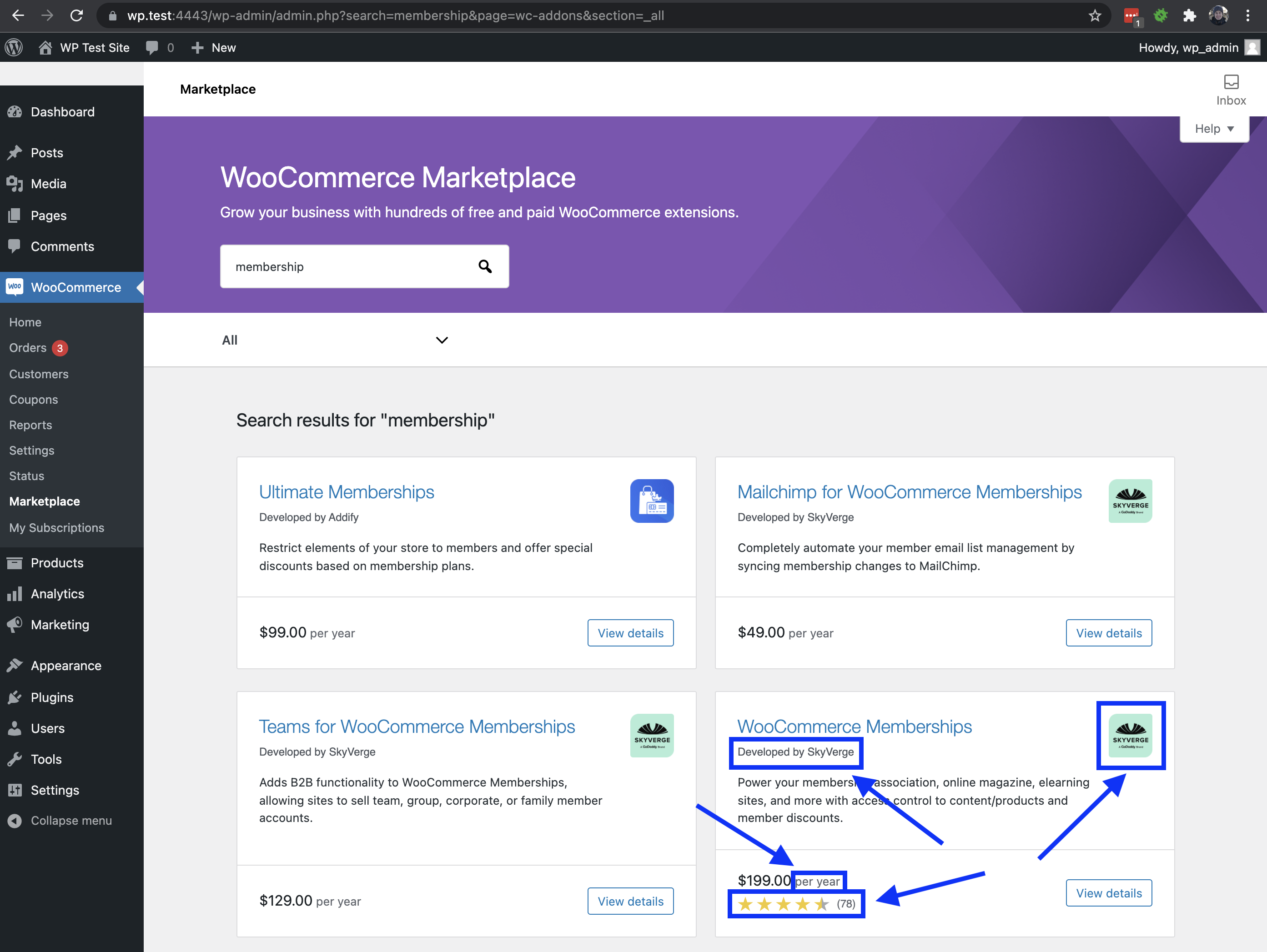Viewport: 1267px width, 952px height.
Task: Click SkyVerge logo on WooCommerce Memberships card
Action: (1130, 736)
